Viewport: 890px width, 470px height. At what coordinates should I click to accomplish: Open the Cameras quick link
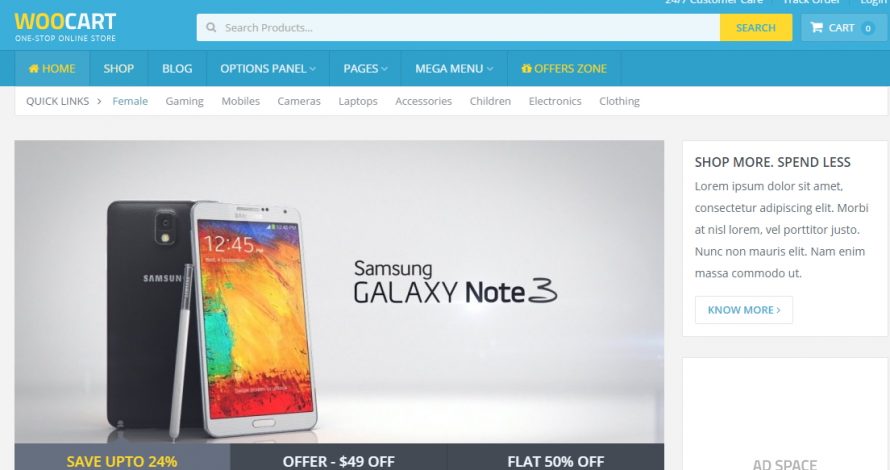[x=299, y=101]
